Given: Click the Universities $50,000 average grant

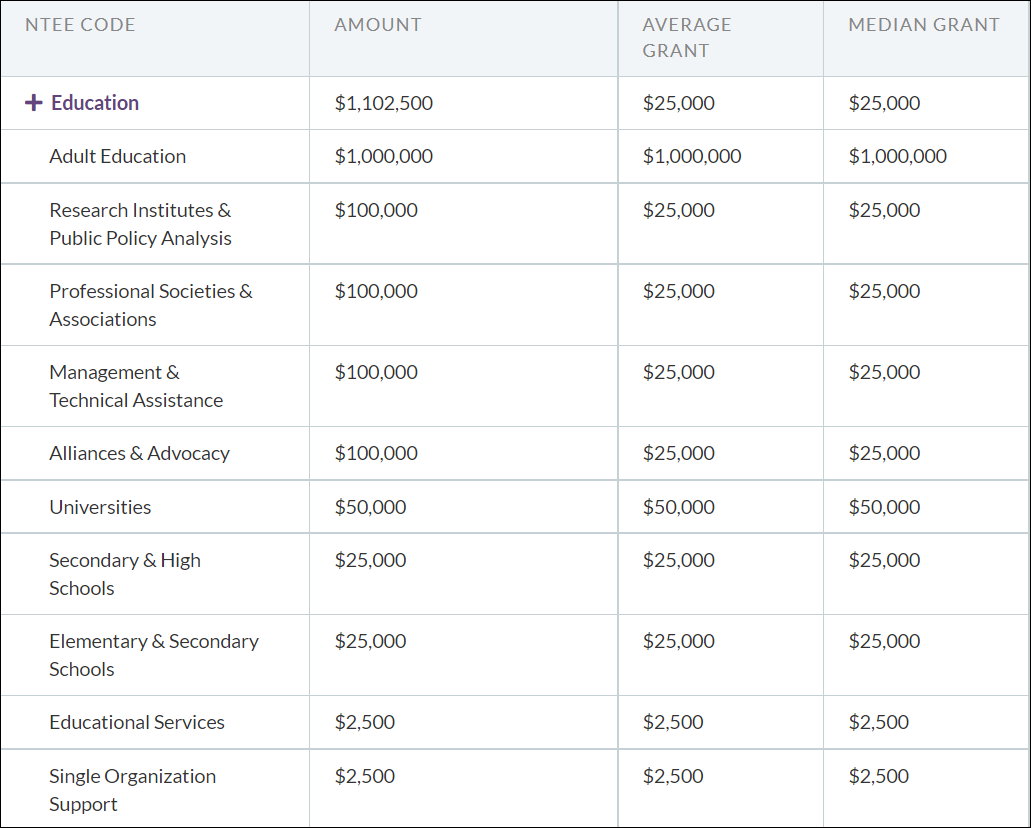Looking at the screenshot, I should (x=679, y=507).
